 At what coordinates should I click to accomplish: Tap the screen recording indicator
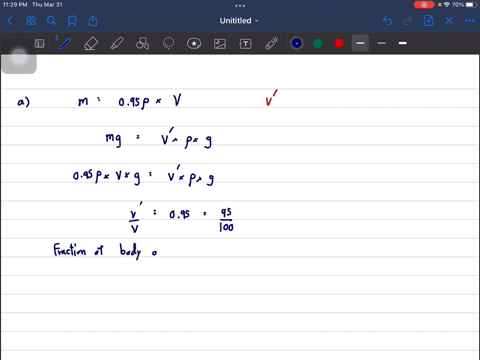pyautogui.click(x=424, y=5)
